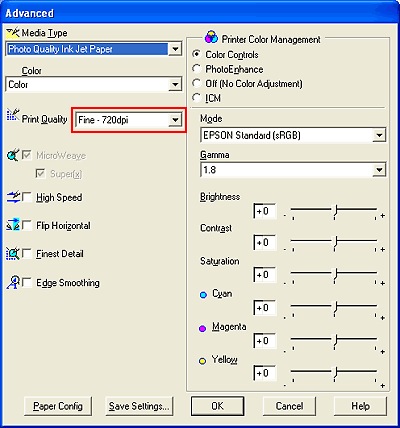400x428 pixels.
Task: Select the PhotoEnhance radio button
Action: tap(197, 69)
